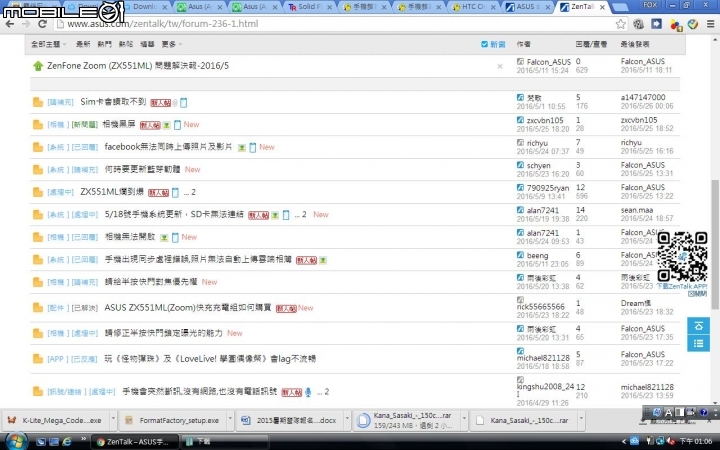Reload the ZenTalk forum page
The height and width of the screenshot is (450, 720).
pos(42,24)
